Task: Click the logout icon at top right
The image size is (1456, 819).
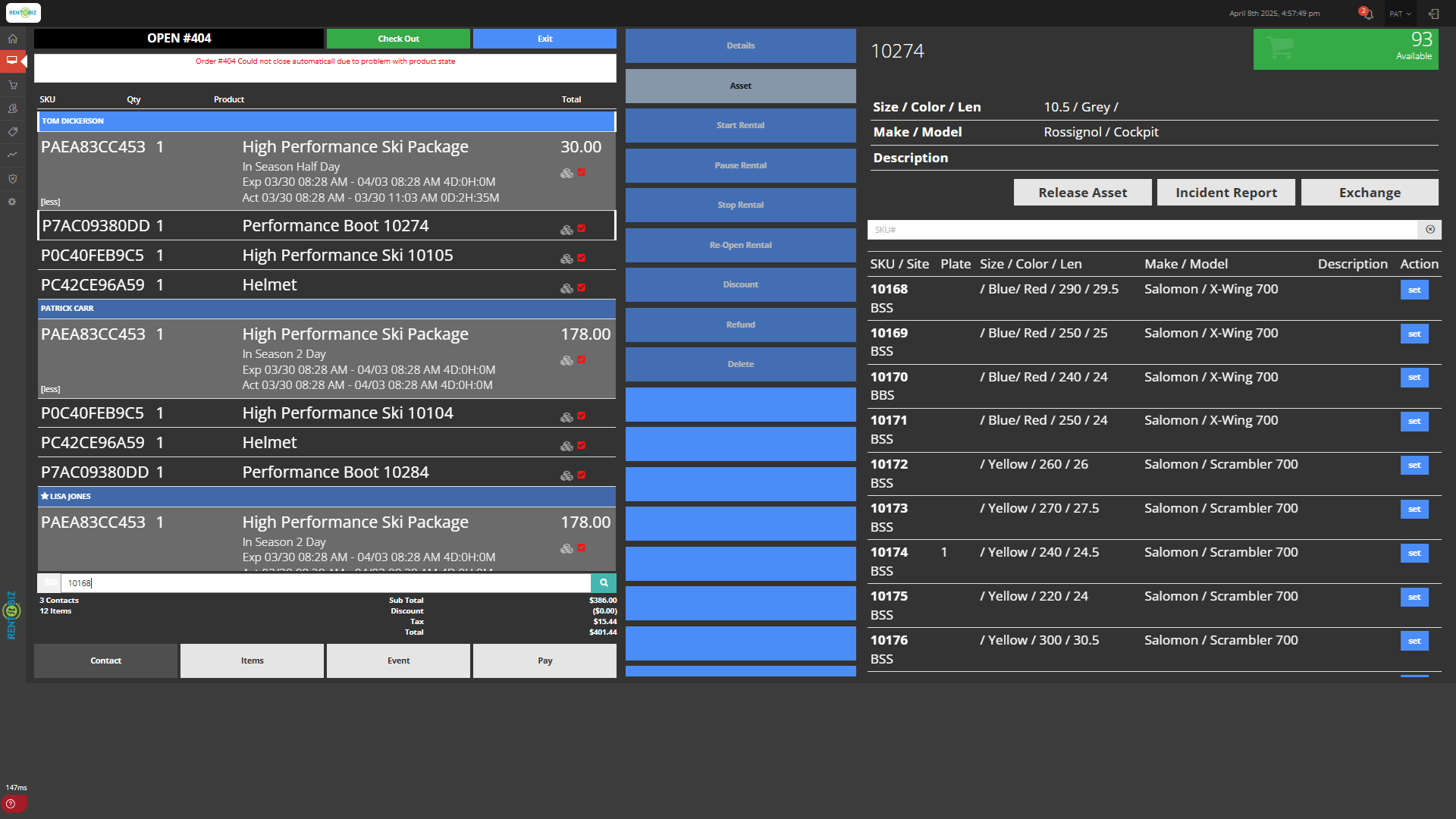Action: 1433,14
